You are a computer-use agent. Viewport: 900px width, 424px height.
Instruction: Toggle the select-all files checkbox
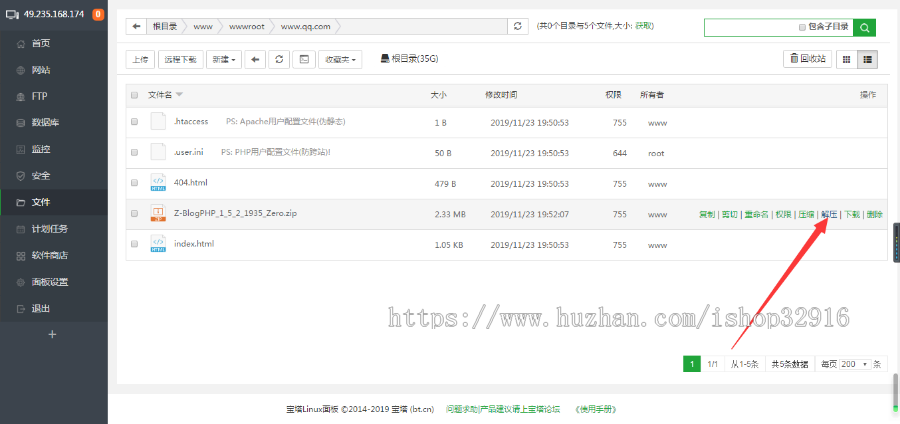[x=134, y=95]
